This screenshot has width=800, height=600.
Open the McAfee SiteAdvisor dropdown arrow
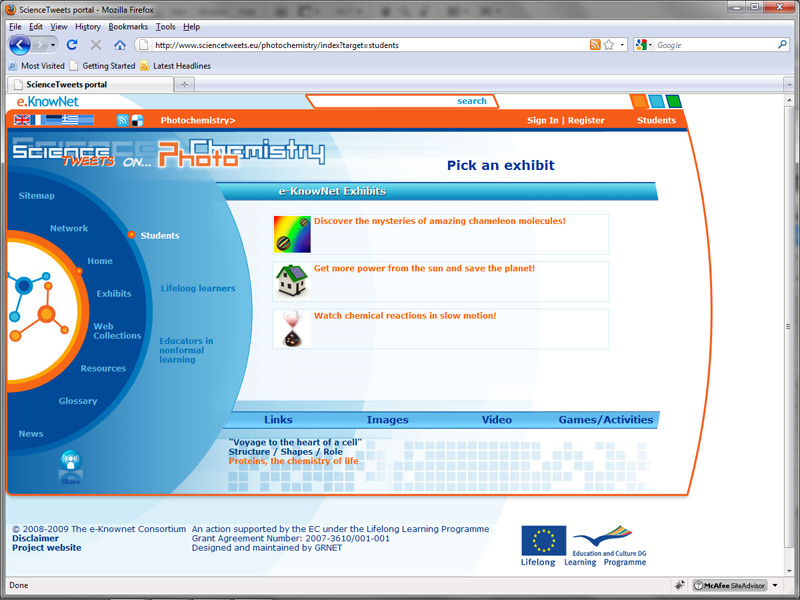pyautogui.click(x=775, y=585)
